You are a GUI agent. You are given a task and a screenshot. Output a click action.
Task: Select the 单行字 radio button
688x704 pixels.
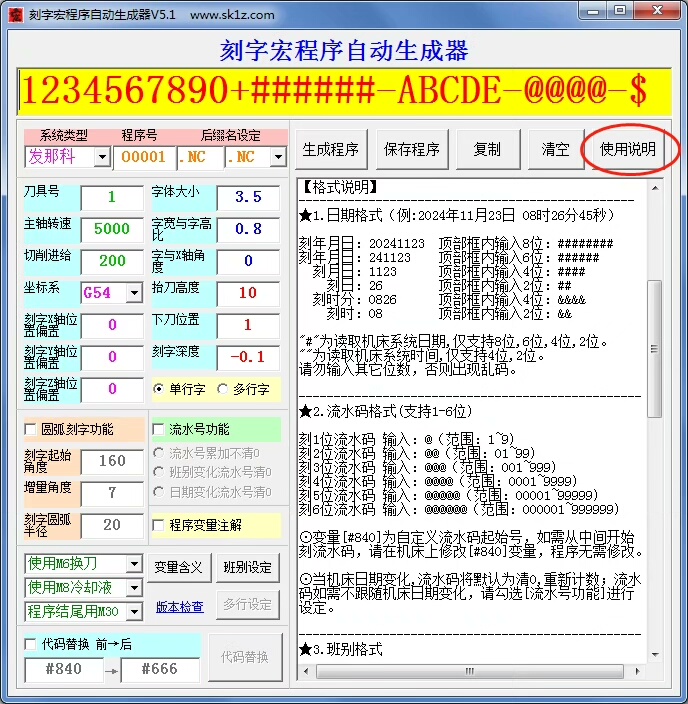(158, 389)
